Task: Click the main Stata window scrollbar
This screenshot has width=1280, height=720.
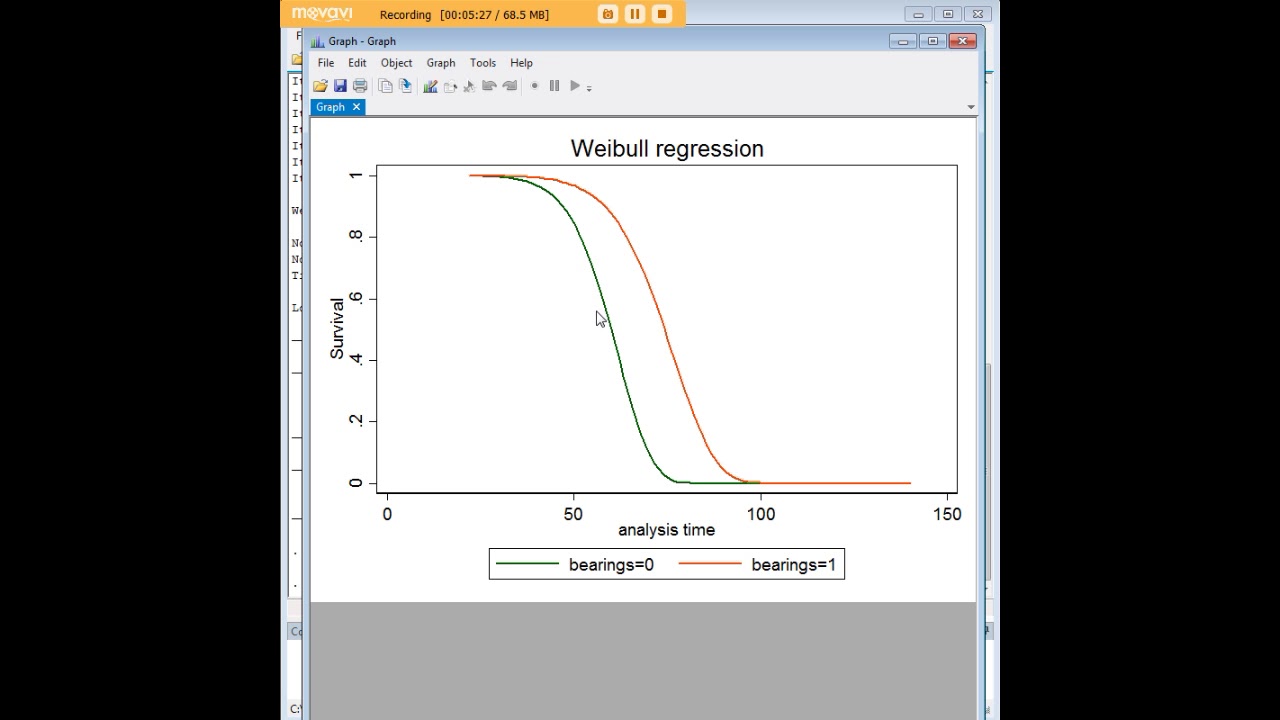Action: click(989, 470)
